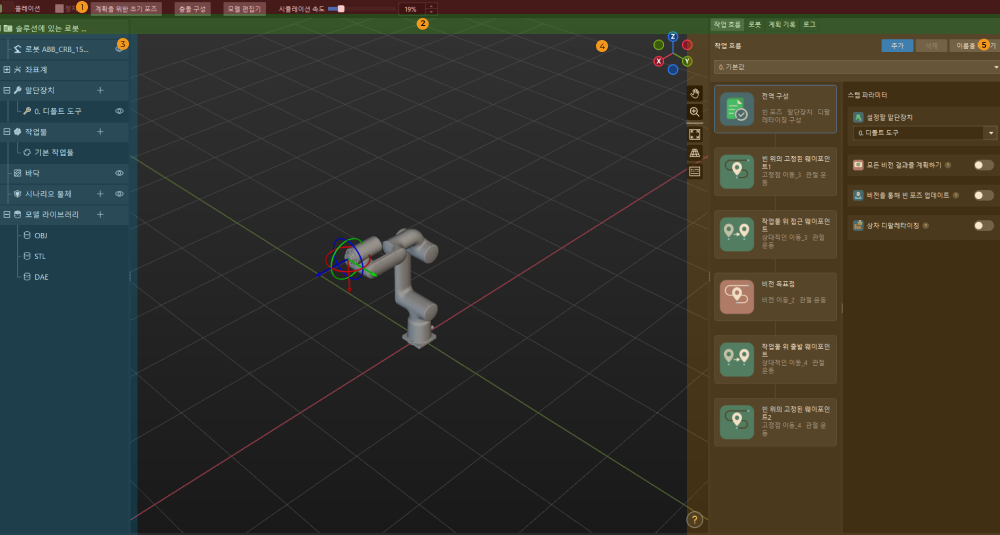Select the OBJ model library item
Viewport: 1000px width, 535px height.
[x=41, y=235]
